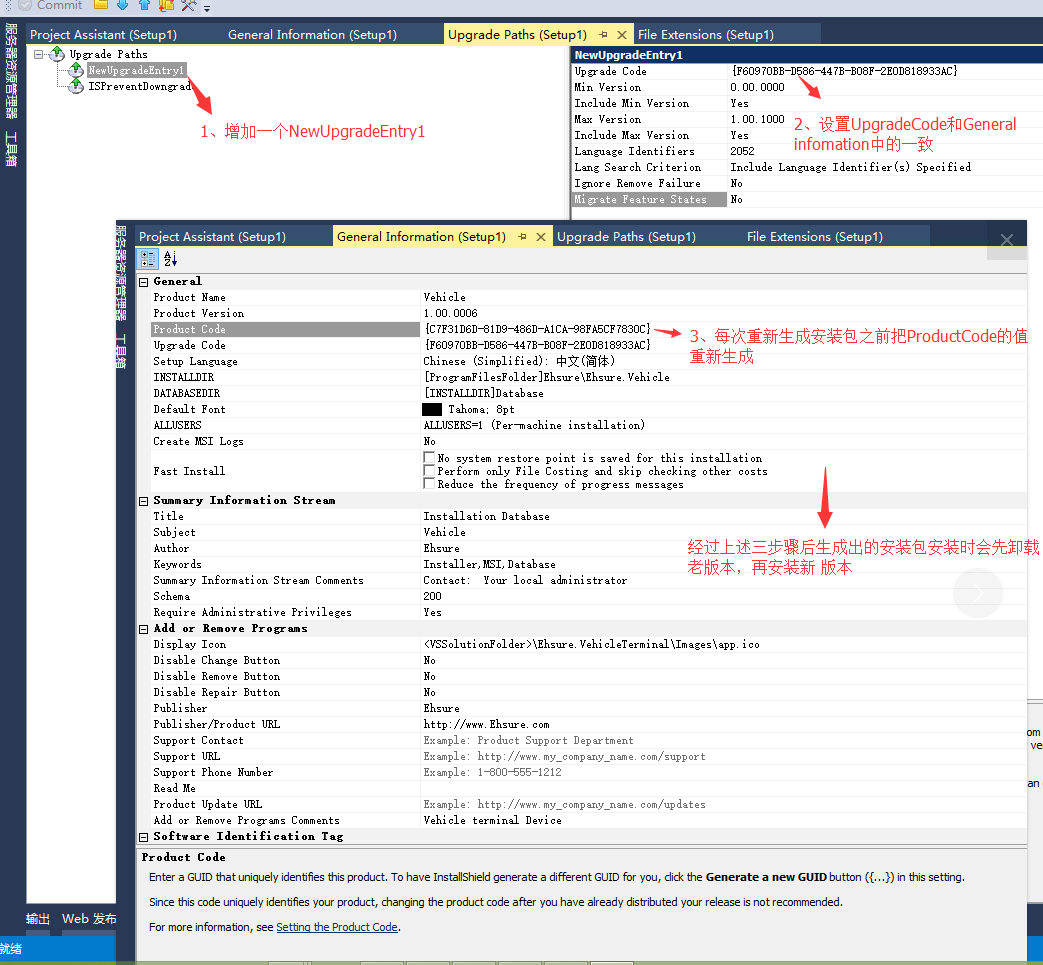1043x965 pixels.
Task: Click the black Default Font color swatch
Action: tap(432, 410)
